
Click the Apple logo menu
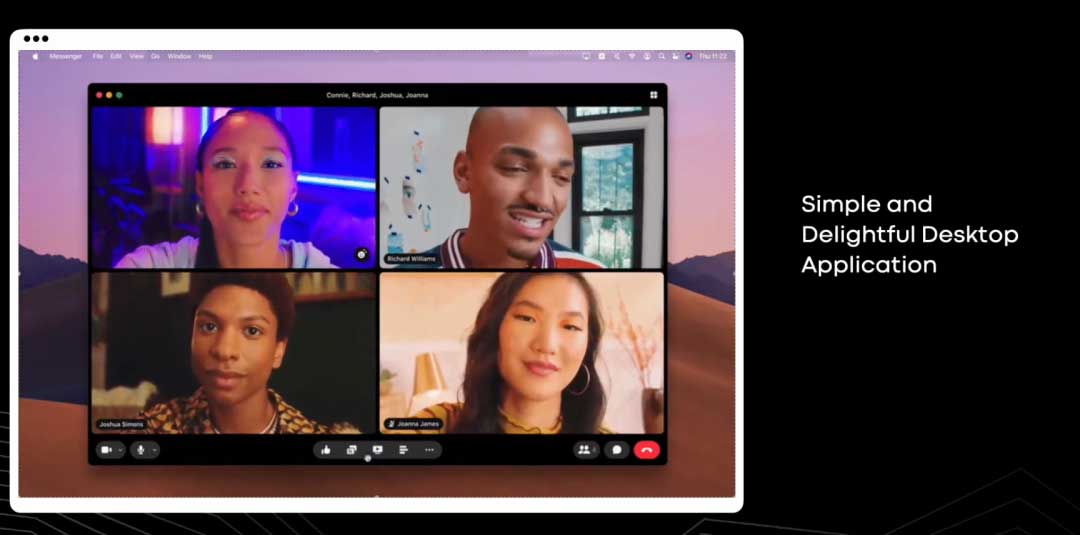[x=35, y=56]
